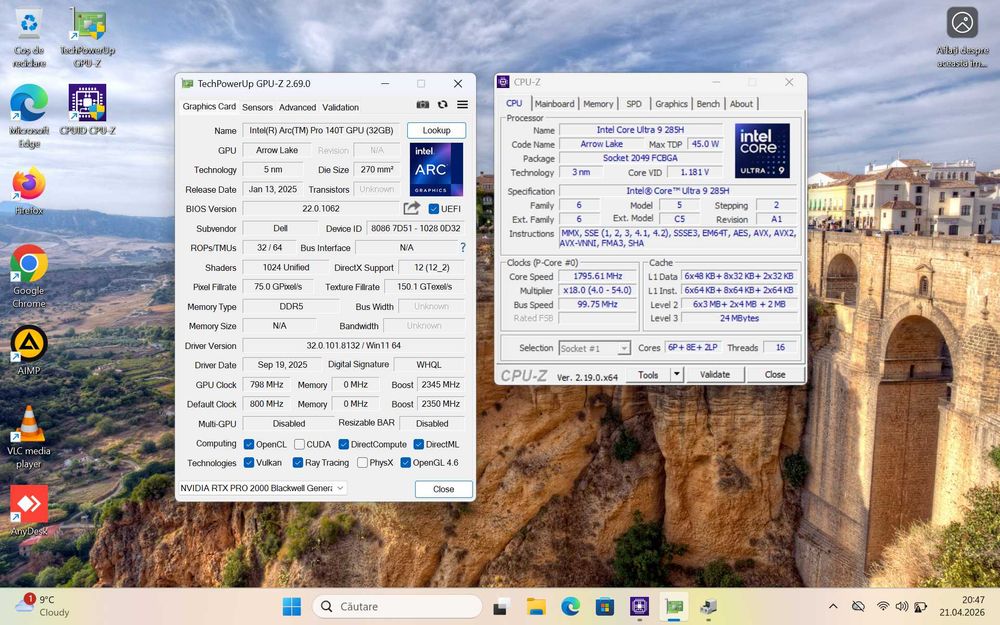This screenshot has width=1000, height=625.
Task: Open Task View in taskbar
Action: (x=501, y=606)
